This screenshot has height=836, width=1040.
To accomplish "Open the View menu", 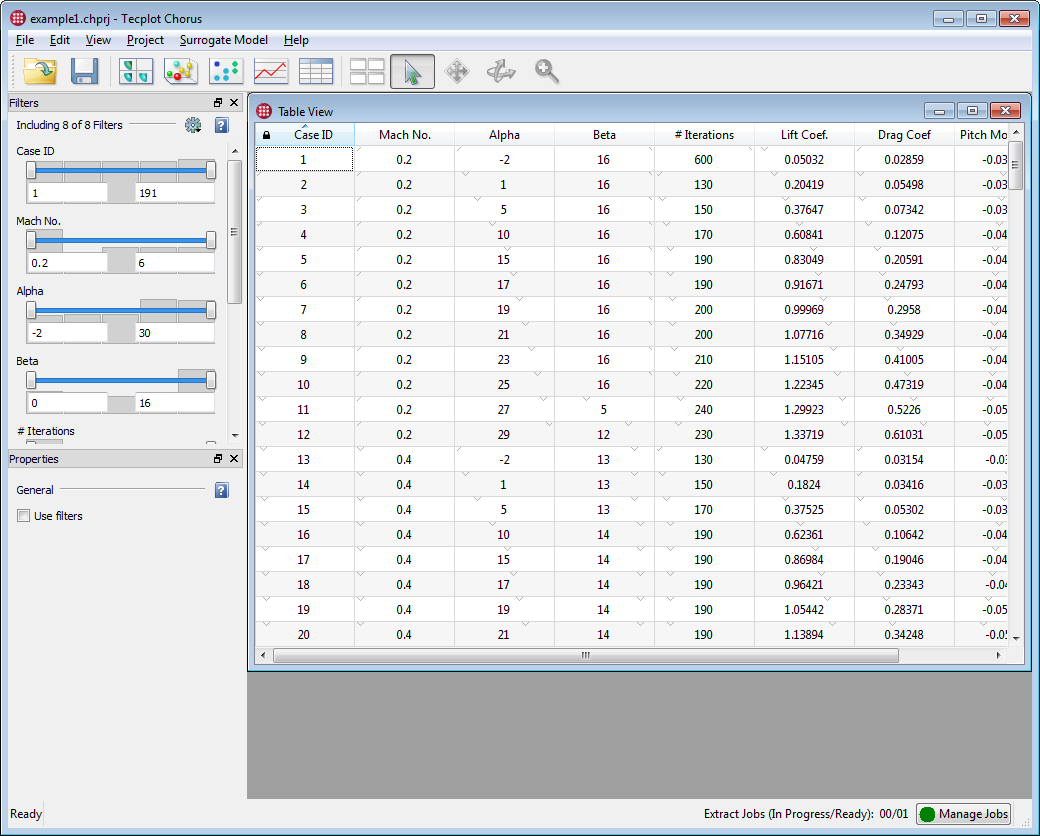I will click(98, 40).
